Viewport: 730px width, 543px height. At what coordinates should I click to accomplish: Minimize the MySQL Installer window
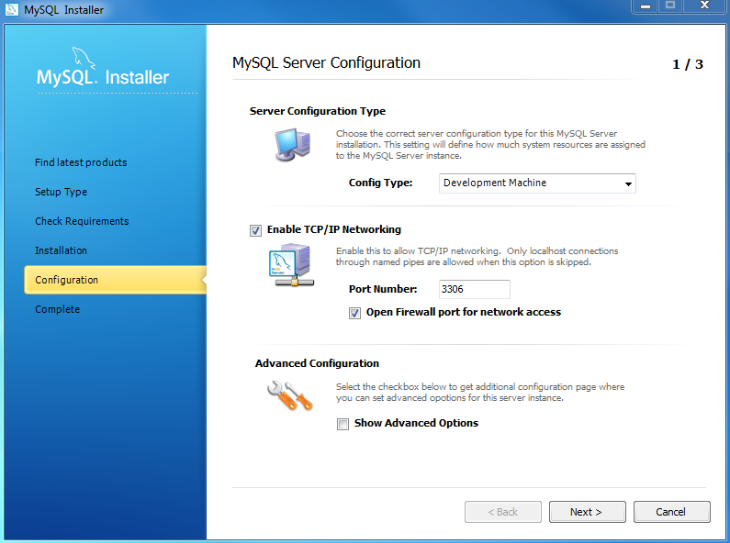point(645,6)
